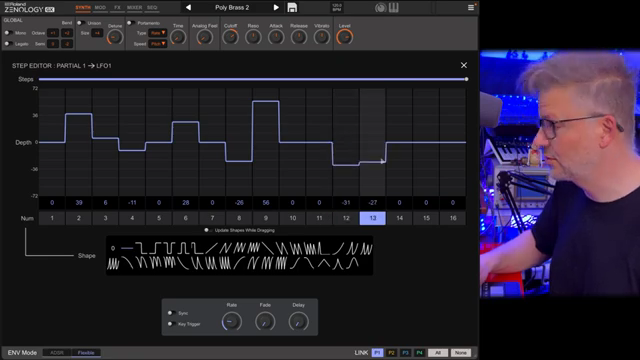
Task: Click the step 2 depth value 39
Action: [x=79, y=203]
